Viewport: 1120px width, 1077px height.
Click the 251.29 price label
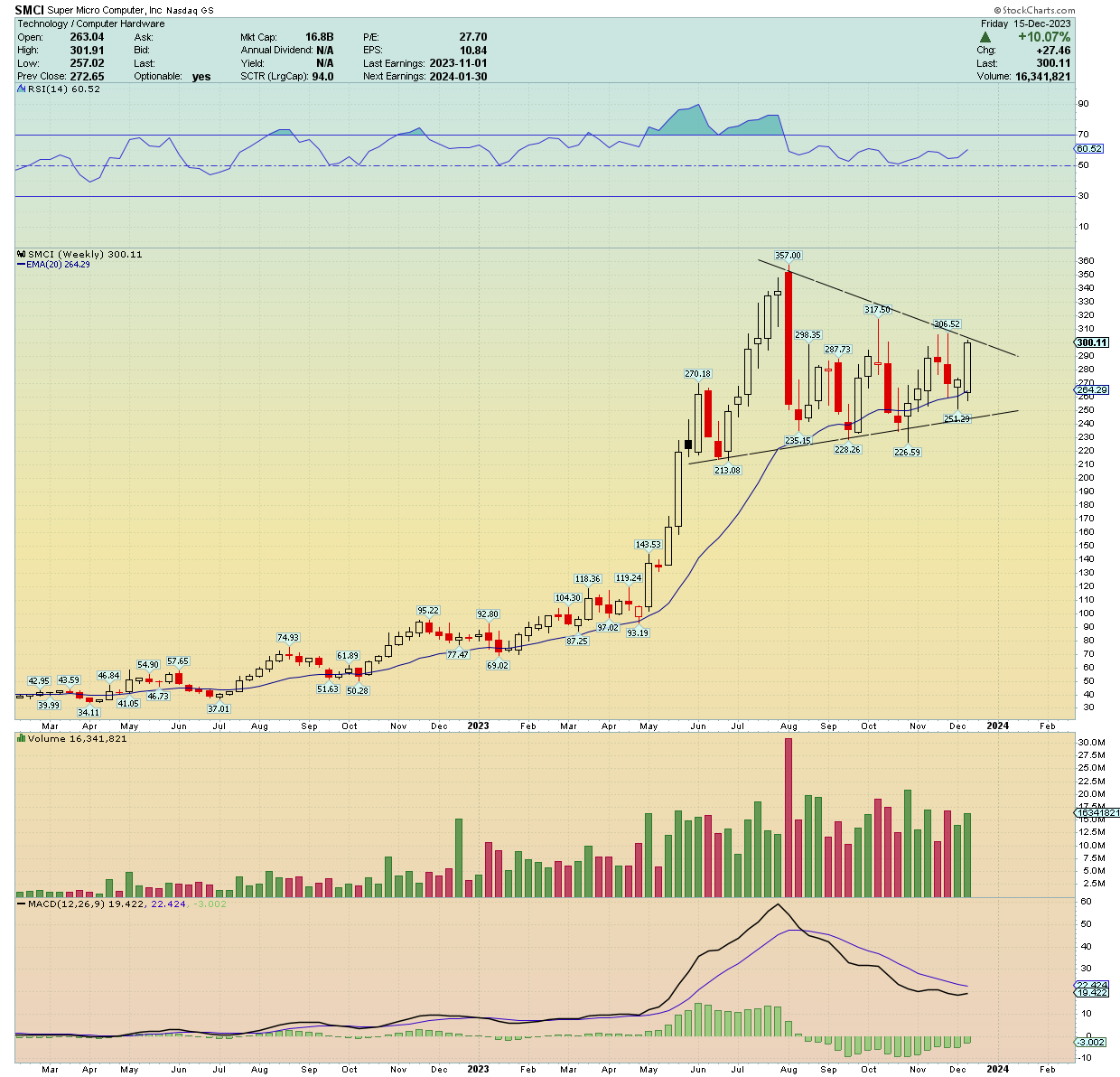click(x=957, y=419)
